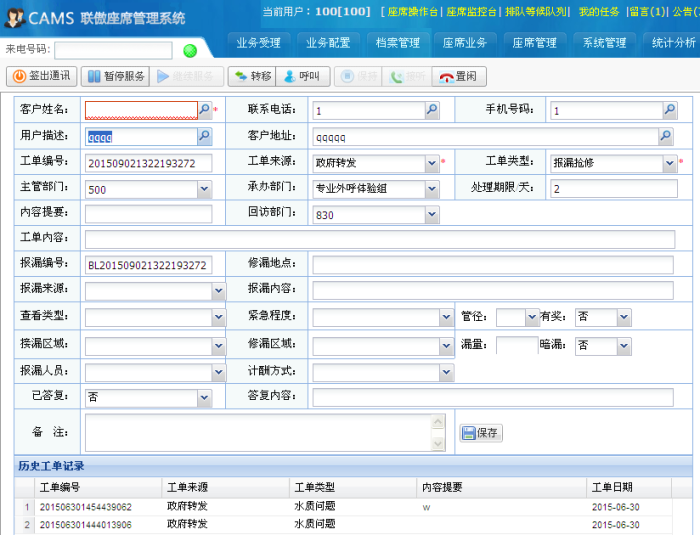
Task: Switch to the 档案管理 tab
Action: pos(397,43)
